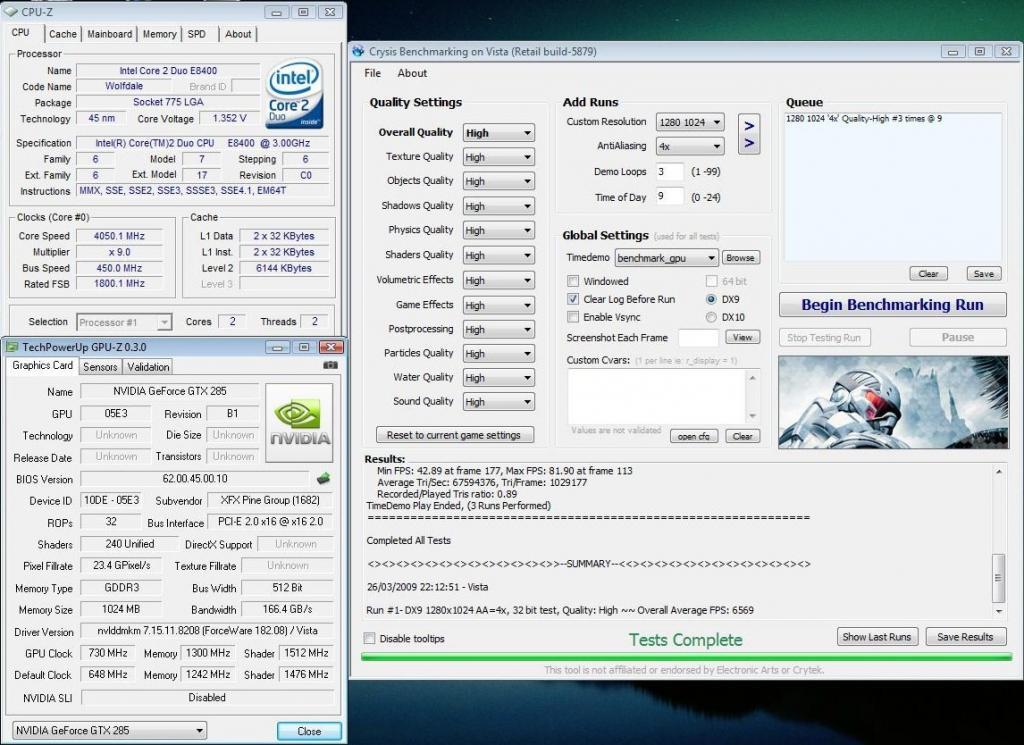
Task: Click Save Results
Action: (x=965, y=637)
